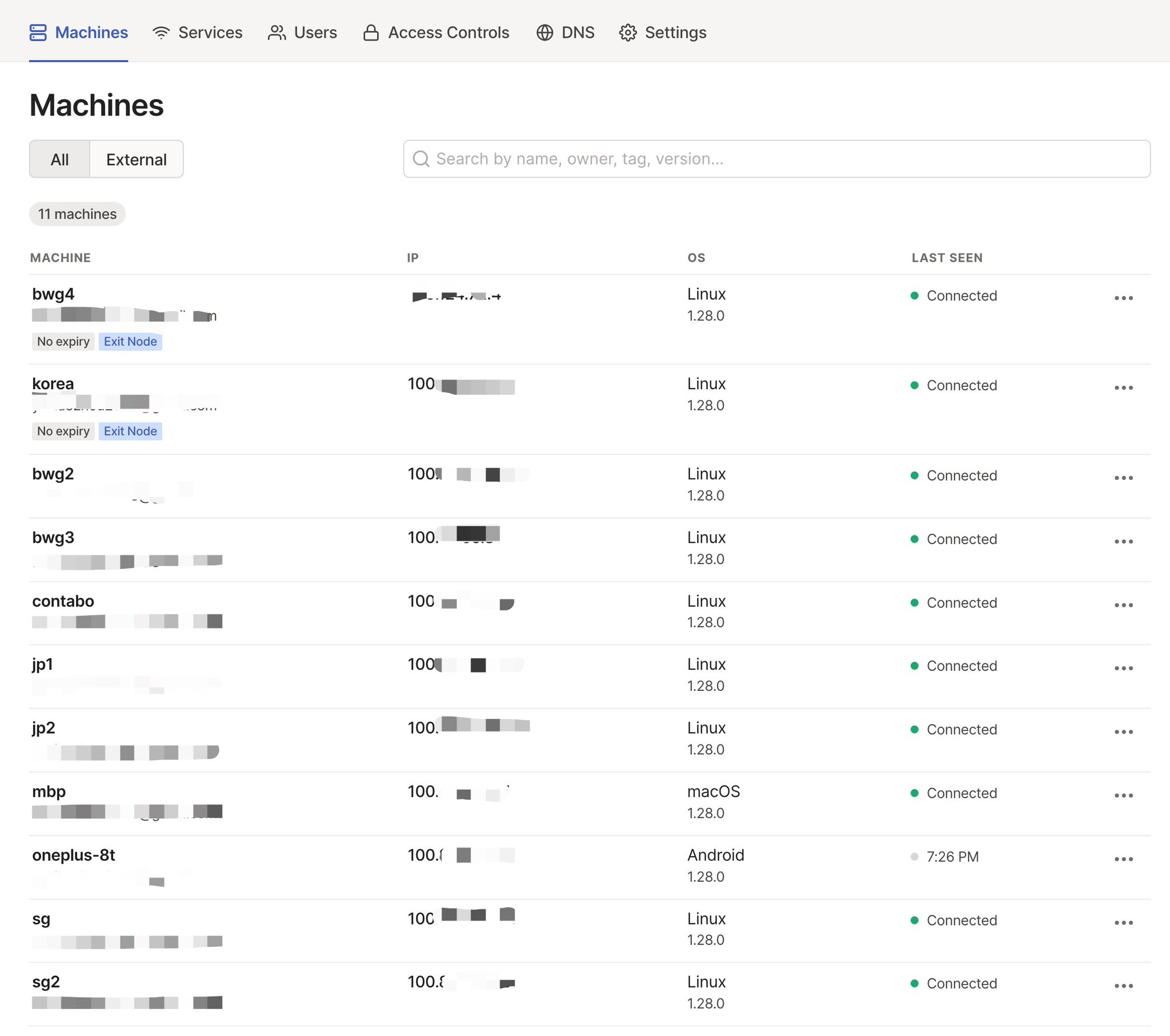Open the oneplus-8t options menu
This screenshot has width=1170, height=1036.
[x=1123, y=859]
